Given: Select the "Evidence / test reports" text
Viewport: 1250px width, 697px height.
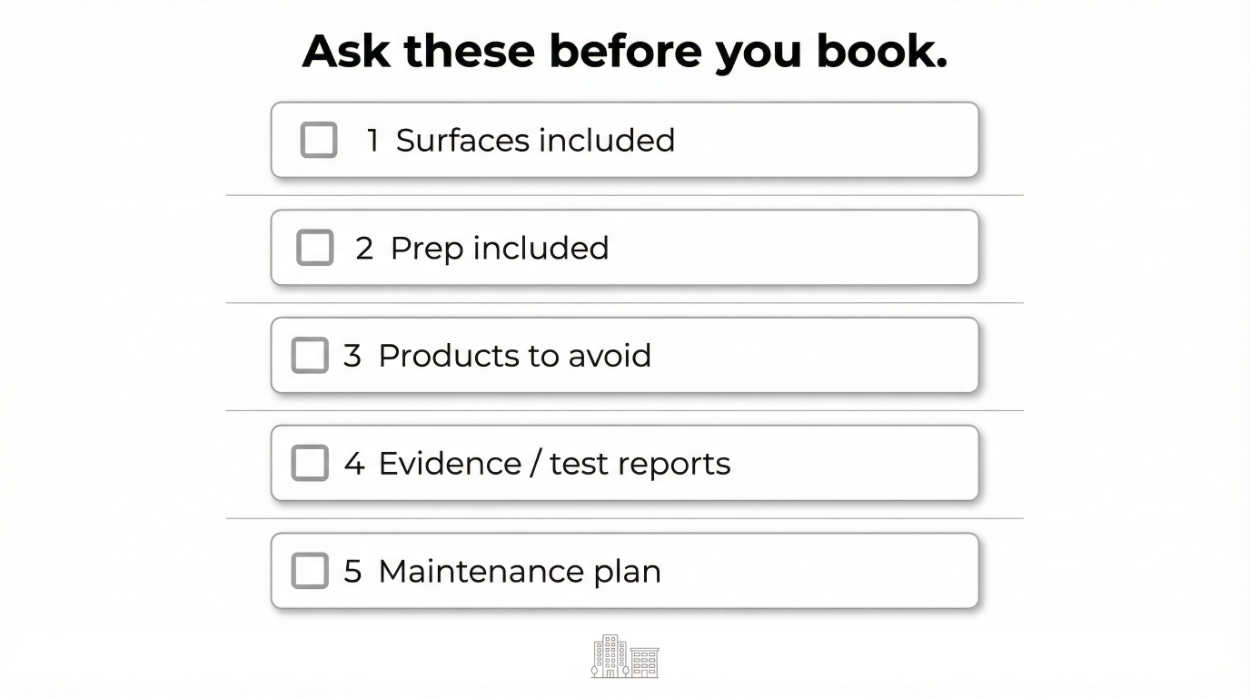Looking at the screenshot, I should click(x=554, y=463).
